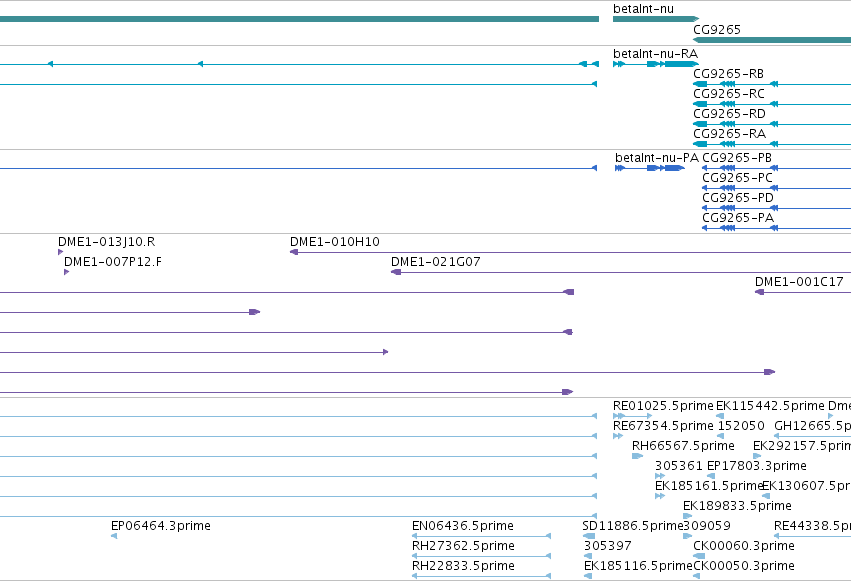Image resolution: width=851 pixels, height=581 pixels.
Task: Click EST EK292157.5prime label
Action: tap(802, 446)
